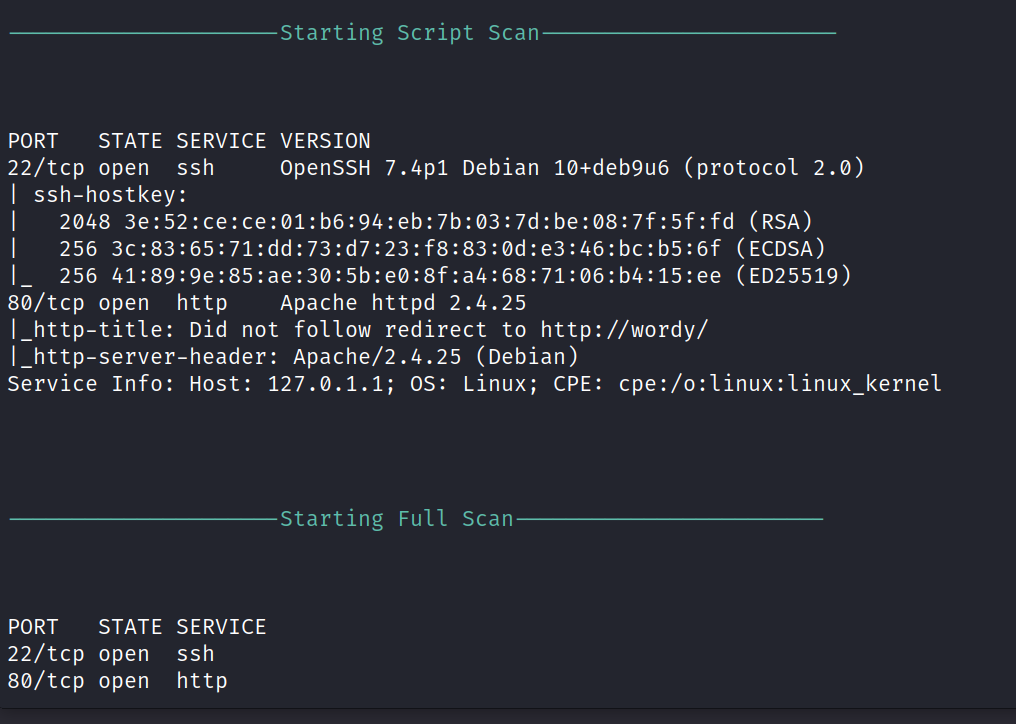Click the ECDSA hostkey fingerprint line
Image resolution: width=1016 pixels, height=724 pixels.
[x=441, y=248]
